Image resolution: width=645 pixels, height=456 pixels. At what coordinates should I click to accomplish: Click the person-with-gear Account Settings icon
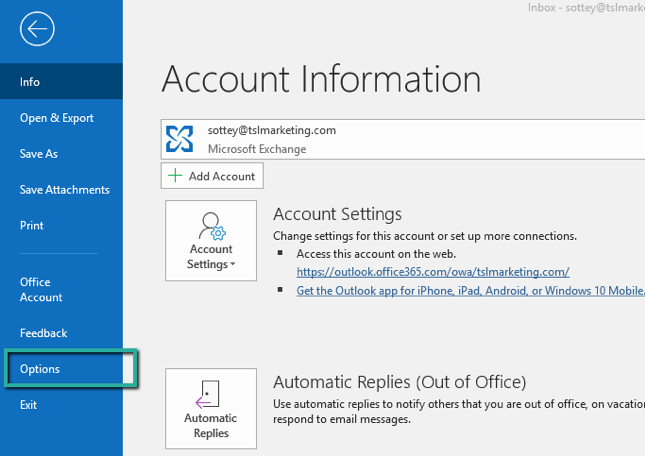212,226
